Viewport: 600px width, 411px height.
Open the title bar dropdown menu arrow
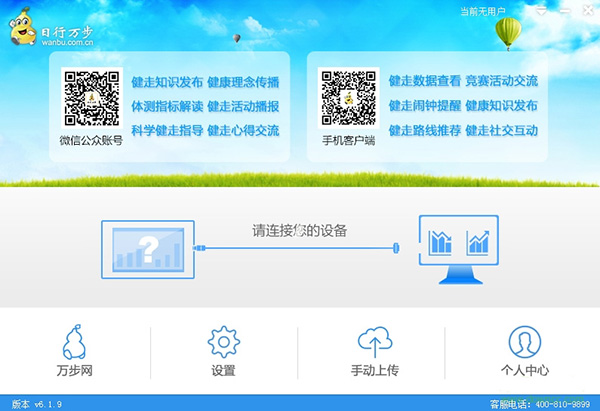(541, 10)
